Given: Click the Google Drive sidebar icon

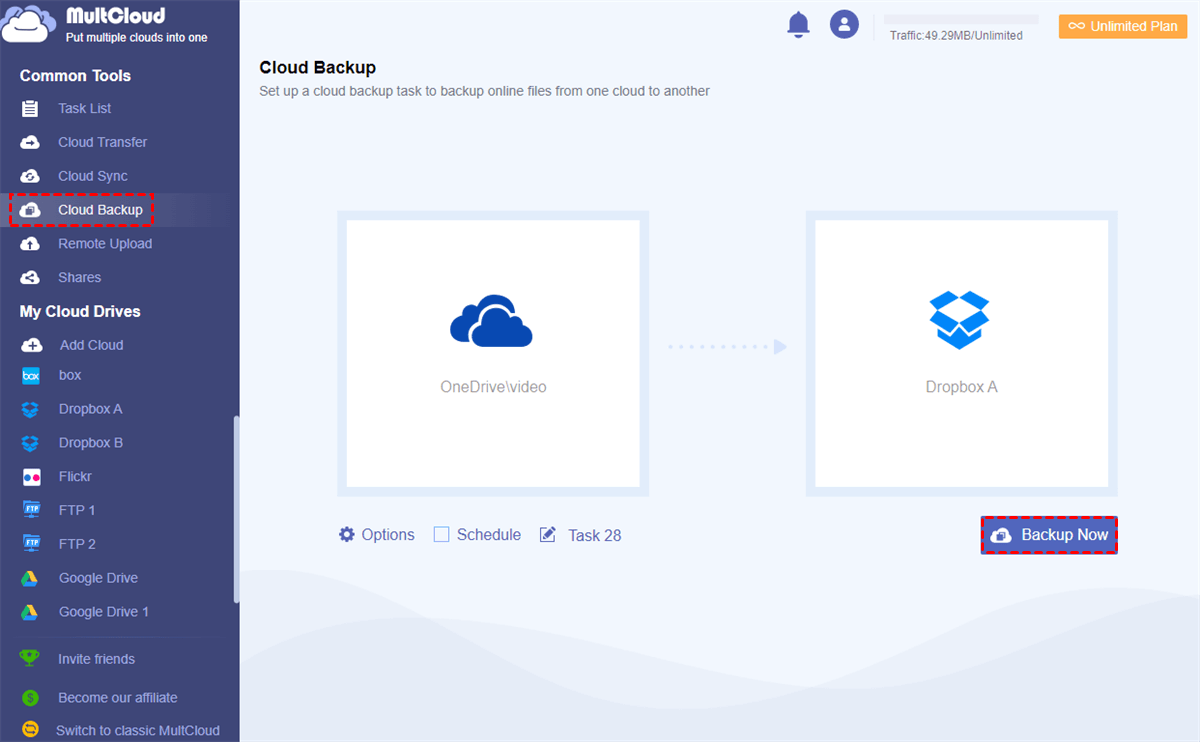Looking at the screenshot, I should point(31,578).
